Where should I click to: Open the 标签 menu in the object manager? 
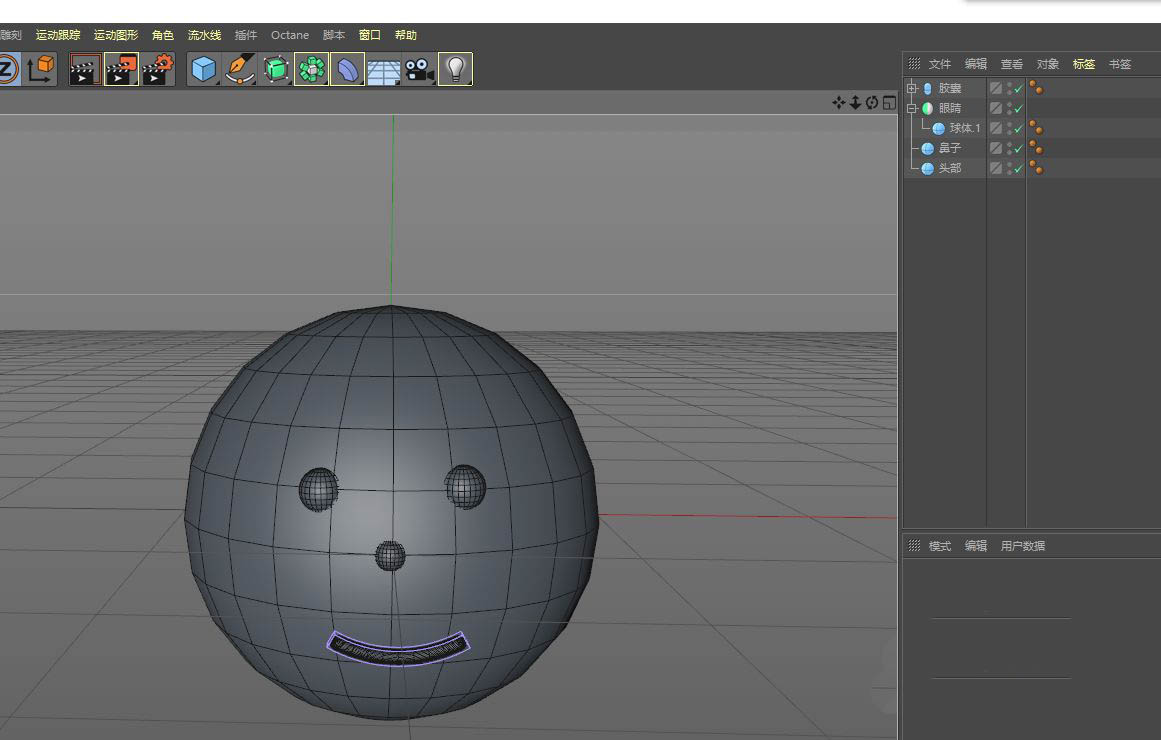click(1083, 64)
